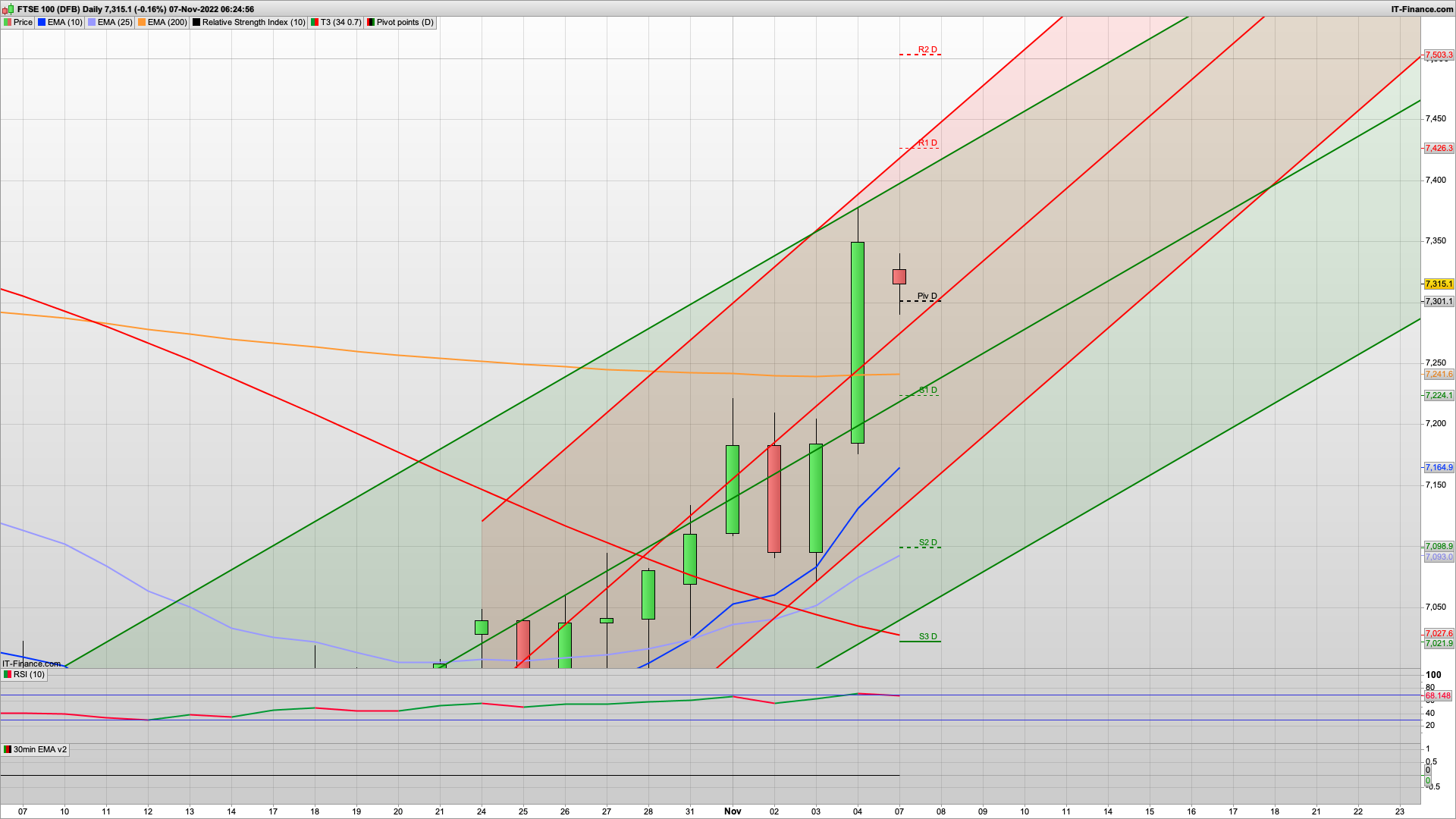The height and width of the screenshot is (819, 1456).
Task: Click the Nov month label on the time axis
Action: click(x=733, y=811)
